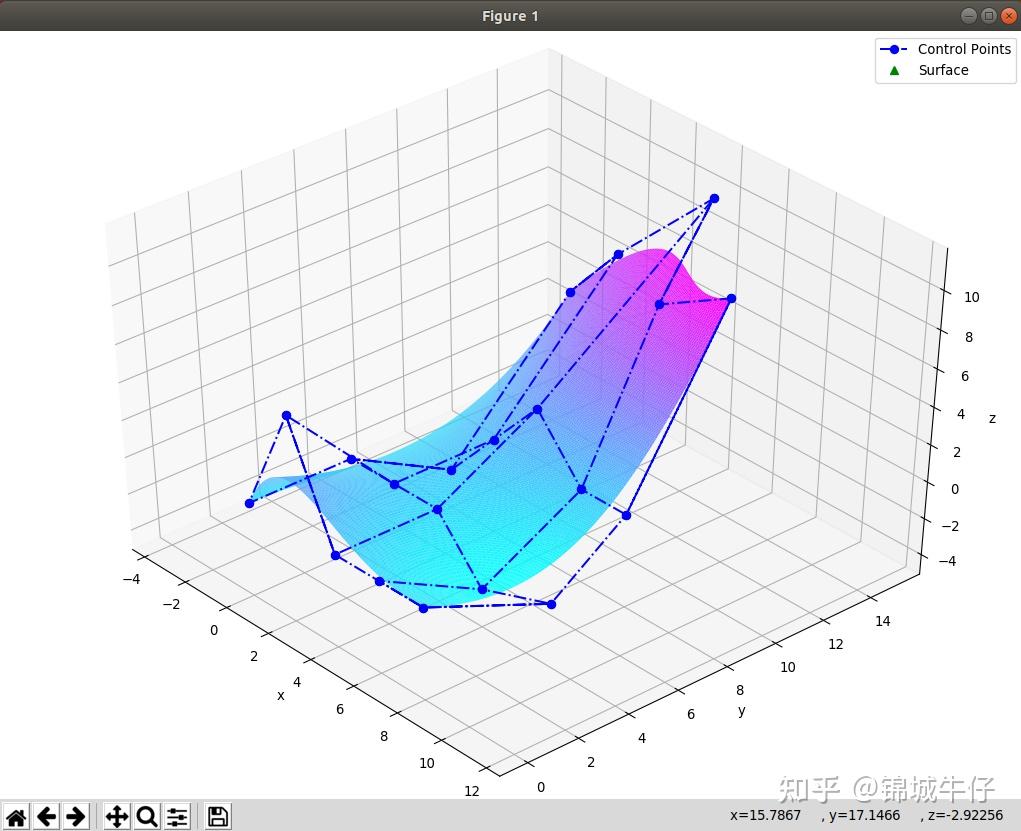This screenshot has width=1021, height=831.
Task: Activate the Pan axes tool
Action: [117, 816]
